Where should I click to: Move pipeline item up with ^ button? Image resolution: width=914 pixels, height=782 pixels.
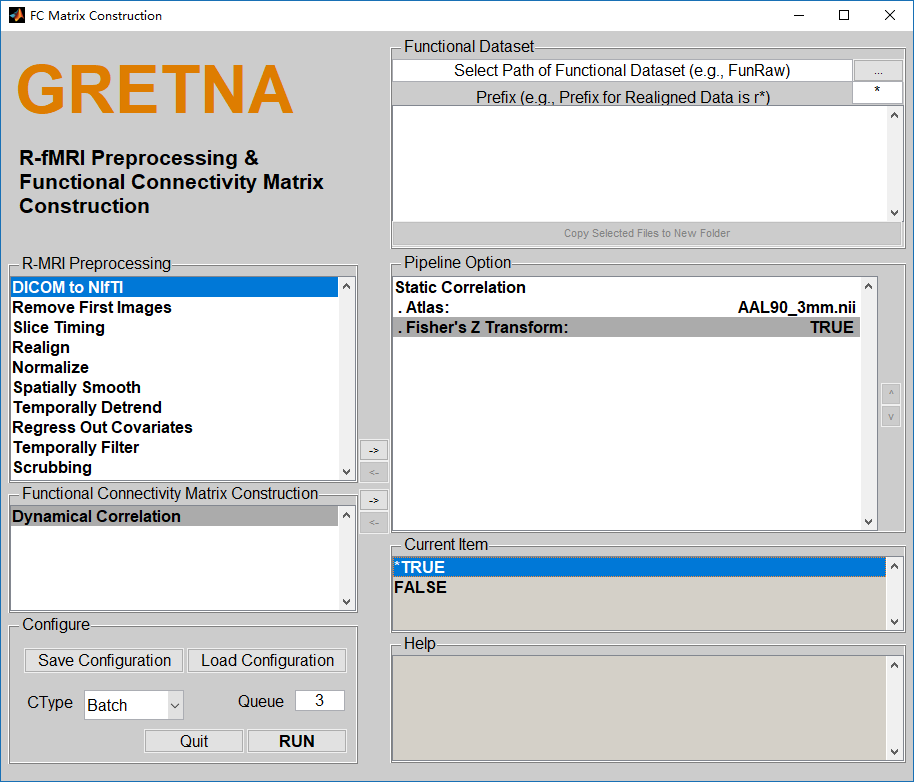click(891, 393)
